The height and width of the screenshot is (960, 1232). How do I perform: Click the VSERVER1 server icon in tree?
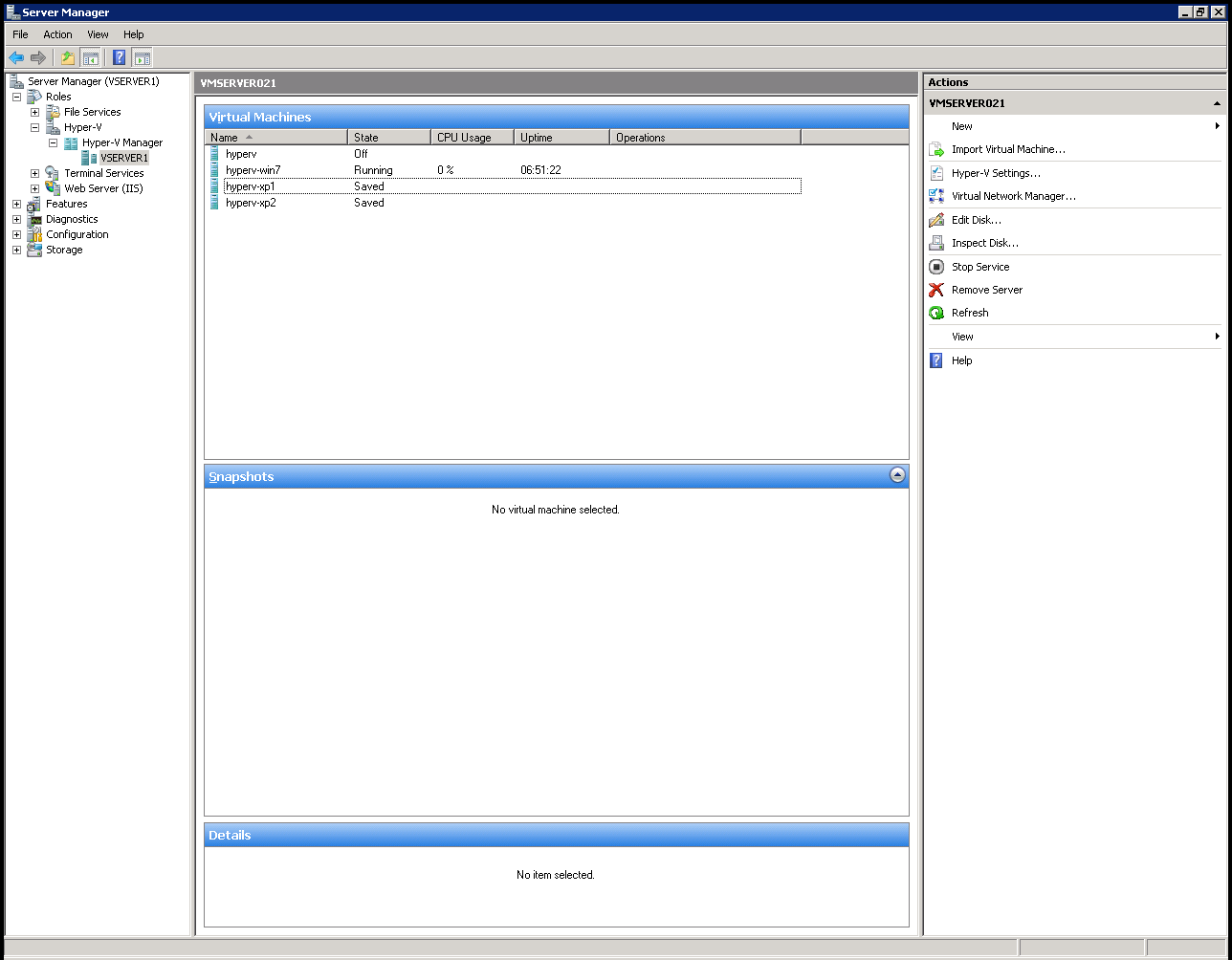coord(89,158)
